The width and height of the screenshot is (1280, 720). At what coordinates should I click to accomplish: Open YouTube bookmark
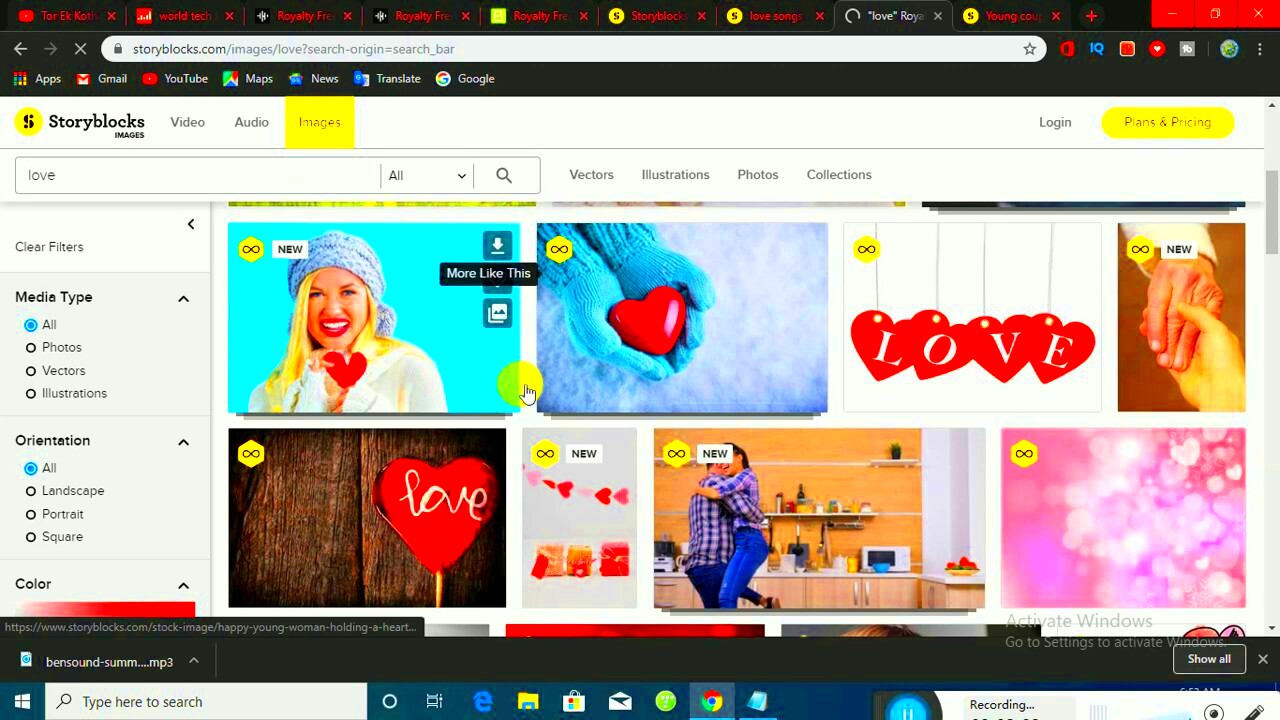(175, 79)
